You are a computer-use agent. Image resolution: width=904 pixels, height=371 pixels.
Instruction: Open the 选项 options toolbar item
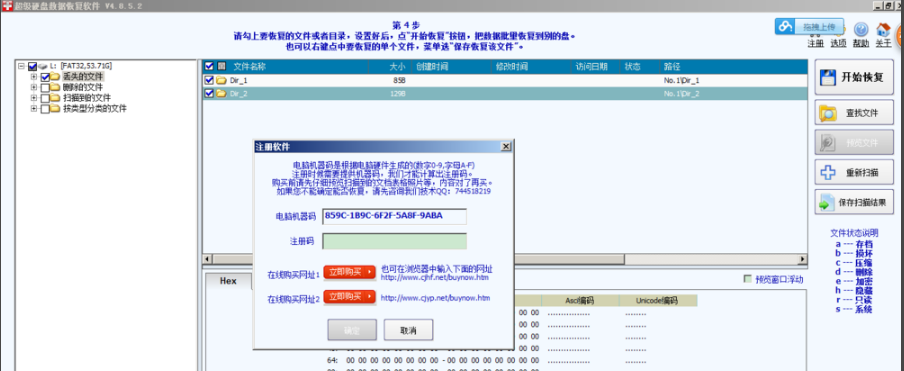838,43
